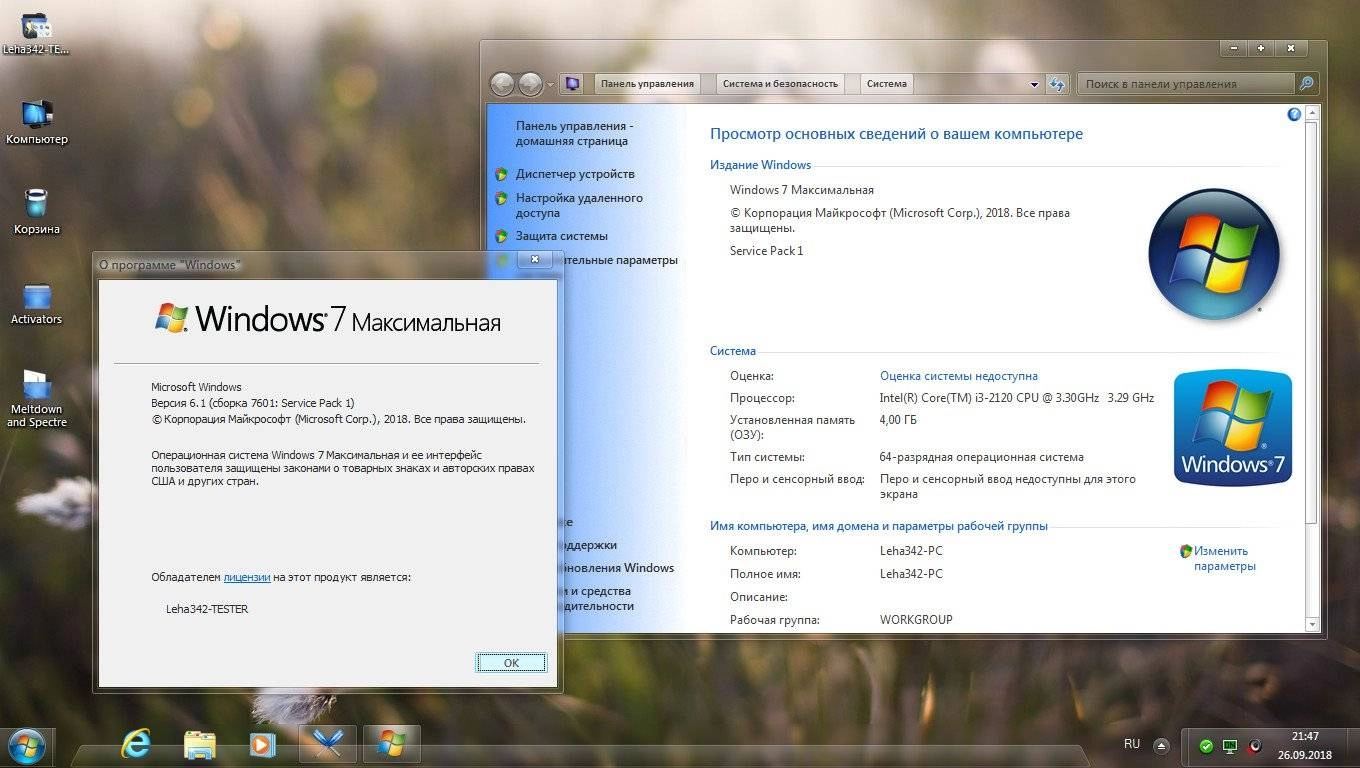The width and height of the screenshot is (1360, 768).
Task: Switch to the About Windows taskbar item
Action: 391,744
